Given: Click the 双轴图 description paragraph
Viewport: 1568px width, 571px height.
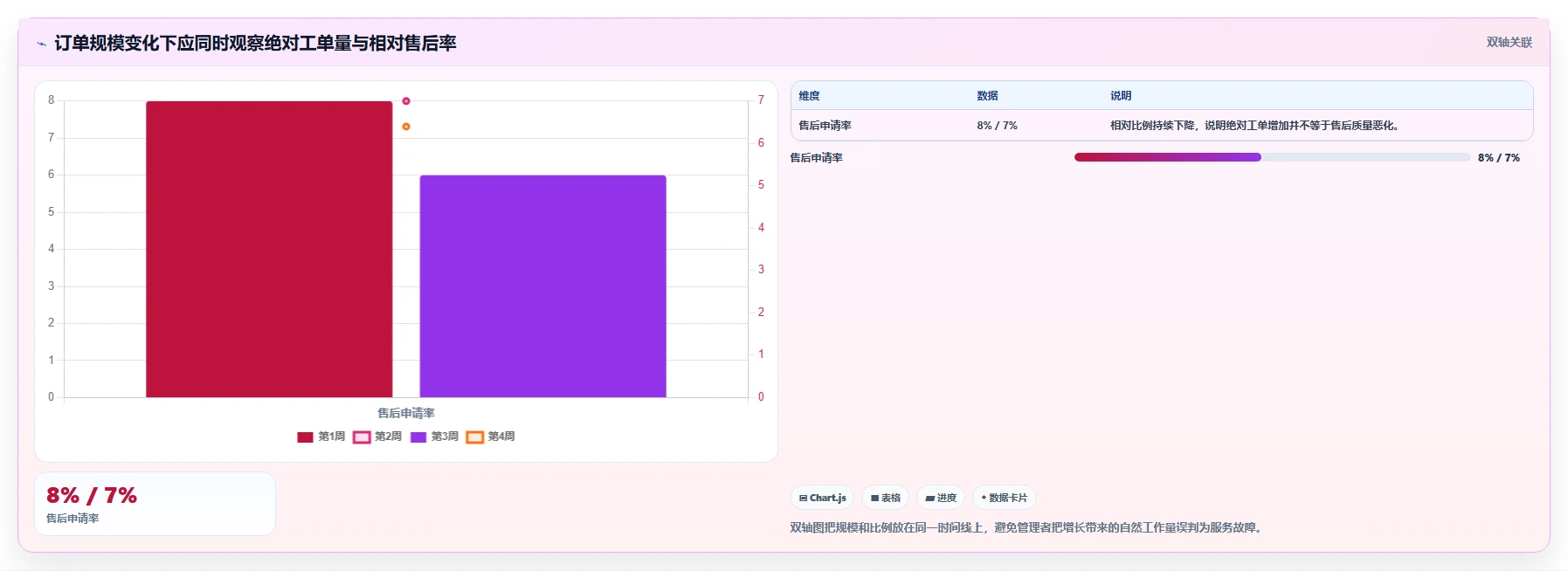Looking at the screenshot, I should 1027,527.
